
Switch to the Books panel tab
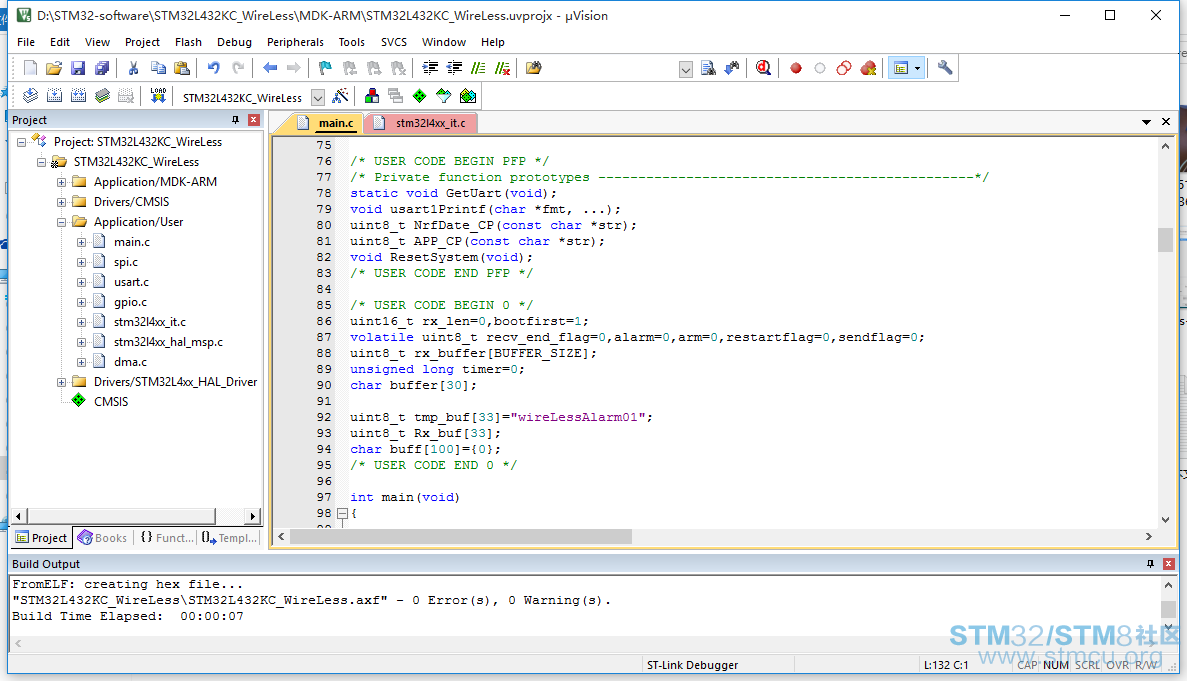click(x=103, y=538)
